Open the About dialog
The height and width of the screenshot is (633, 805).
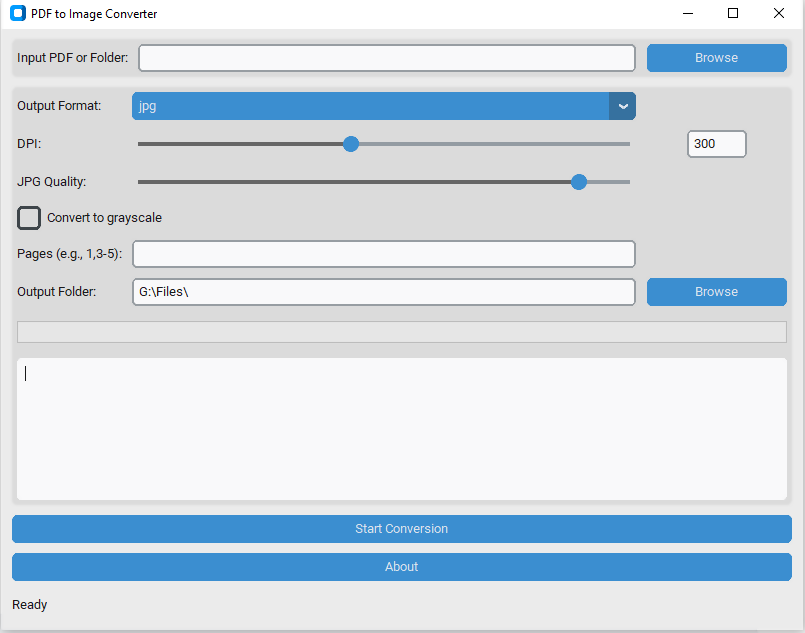pyautogui.click(x=402, y=567)
